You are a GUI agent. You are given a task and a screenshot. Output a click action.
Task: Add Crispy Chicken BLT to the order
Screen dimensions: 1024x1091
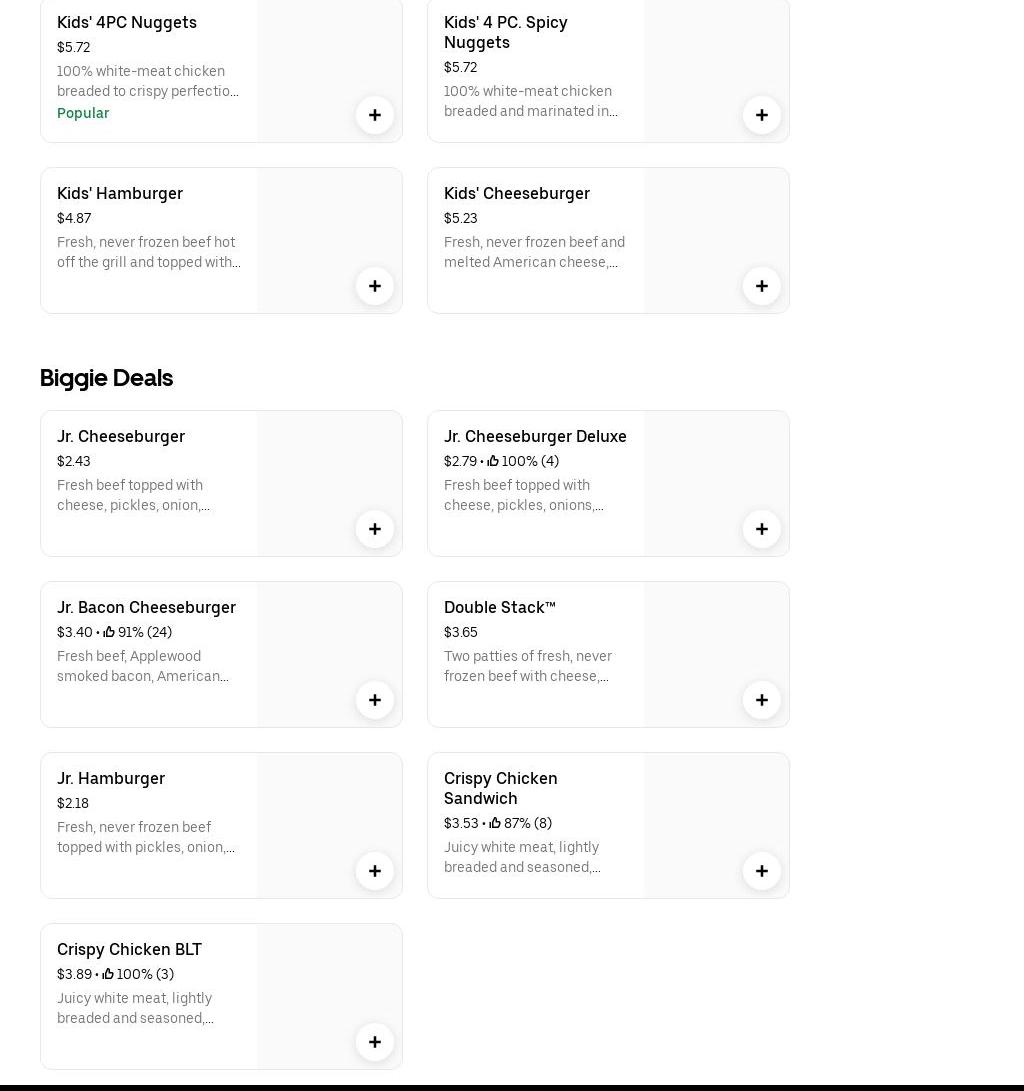375,1042
